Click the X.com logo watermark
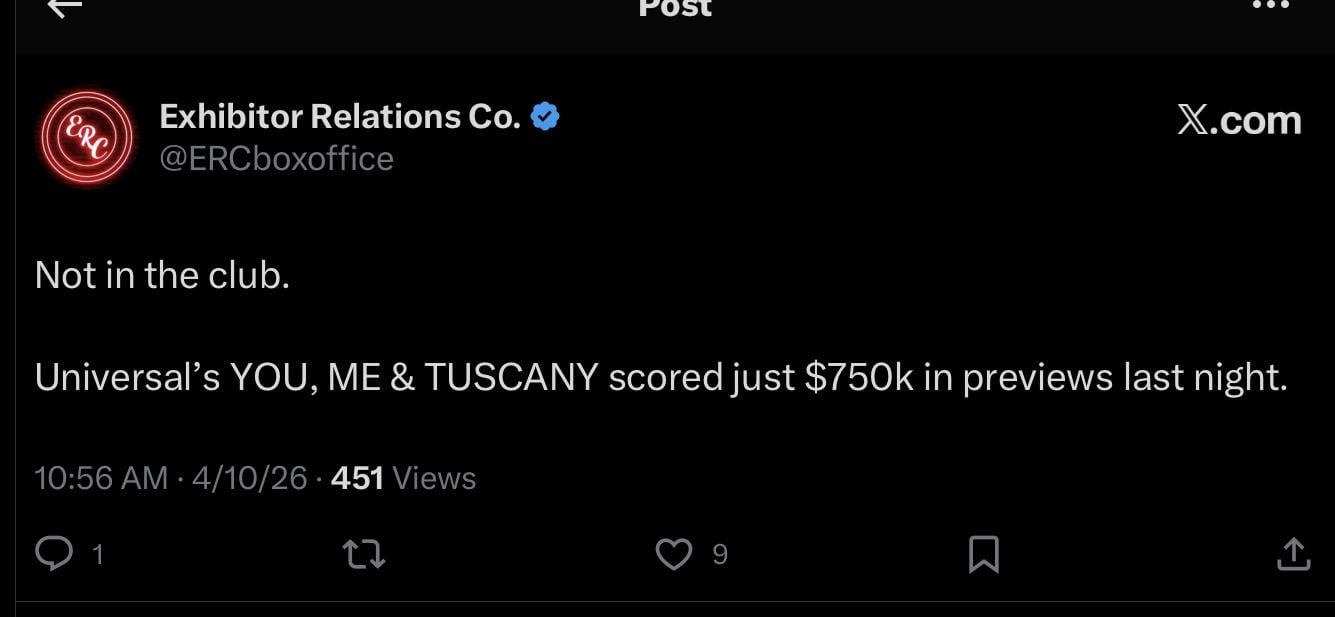 click(1239, 121)
